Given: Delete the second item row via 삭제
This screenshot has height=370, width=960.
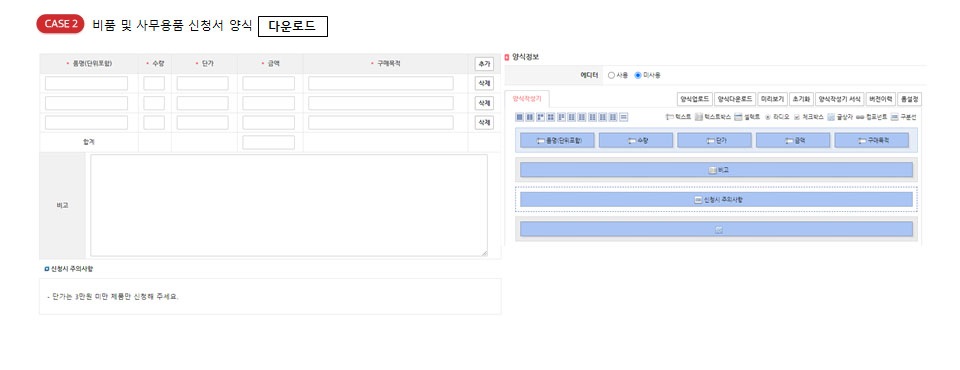Looking at the screenshot, I should 484,103.
